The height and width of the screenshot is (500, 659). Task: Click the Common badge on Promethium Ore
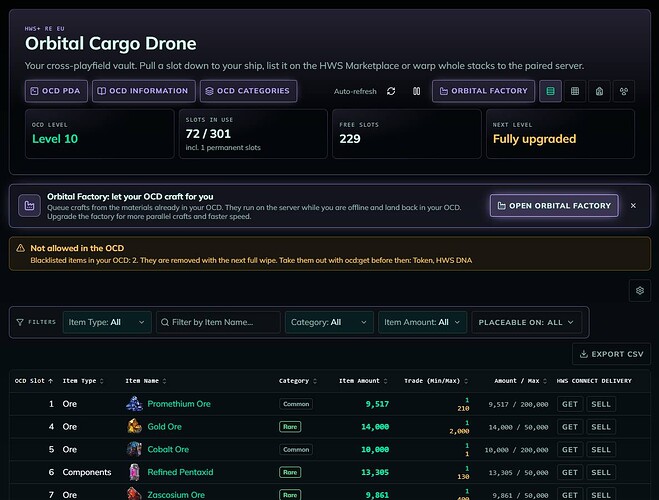tap(296, 404)
